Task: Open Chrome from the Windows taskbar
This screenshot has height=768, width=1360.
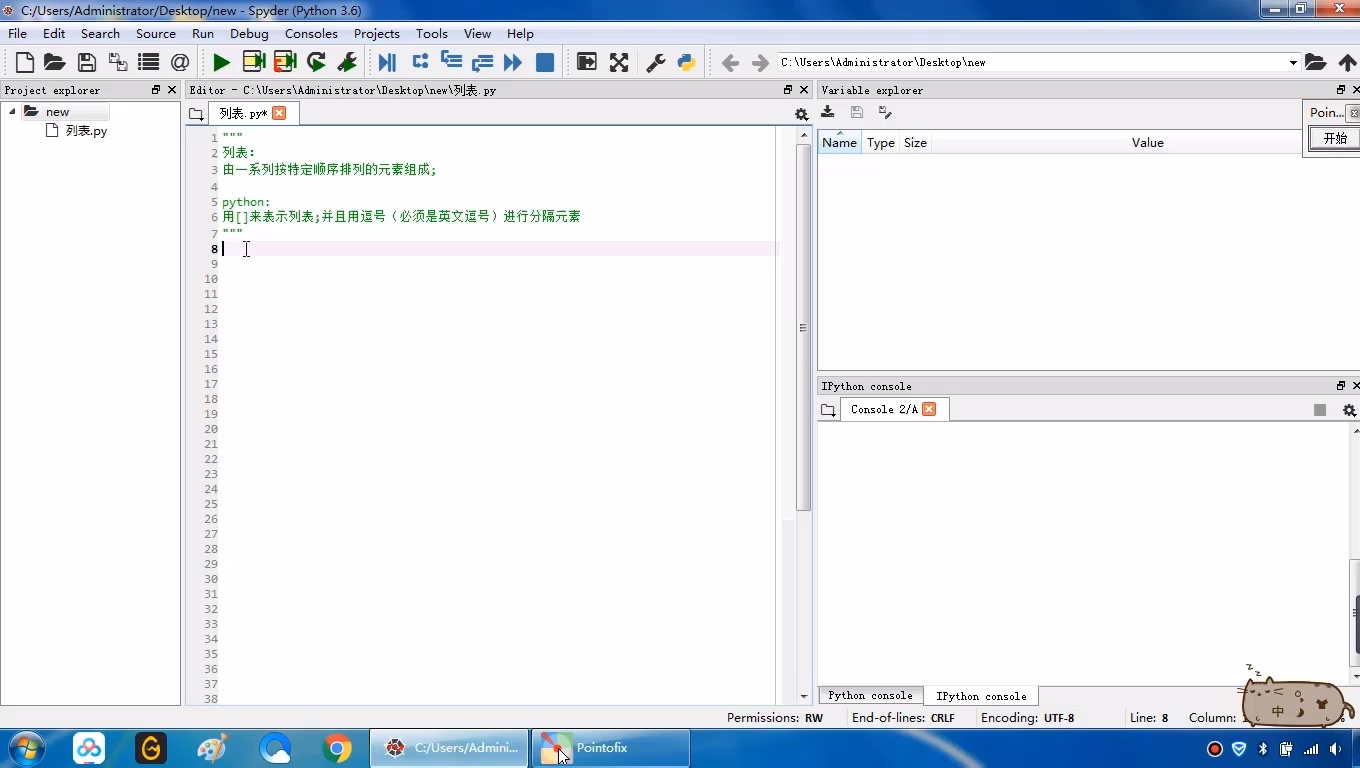Action: coord(337,748)
